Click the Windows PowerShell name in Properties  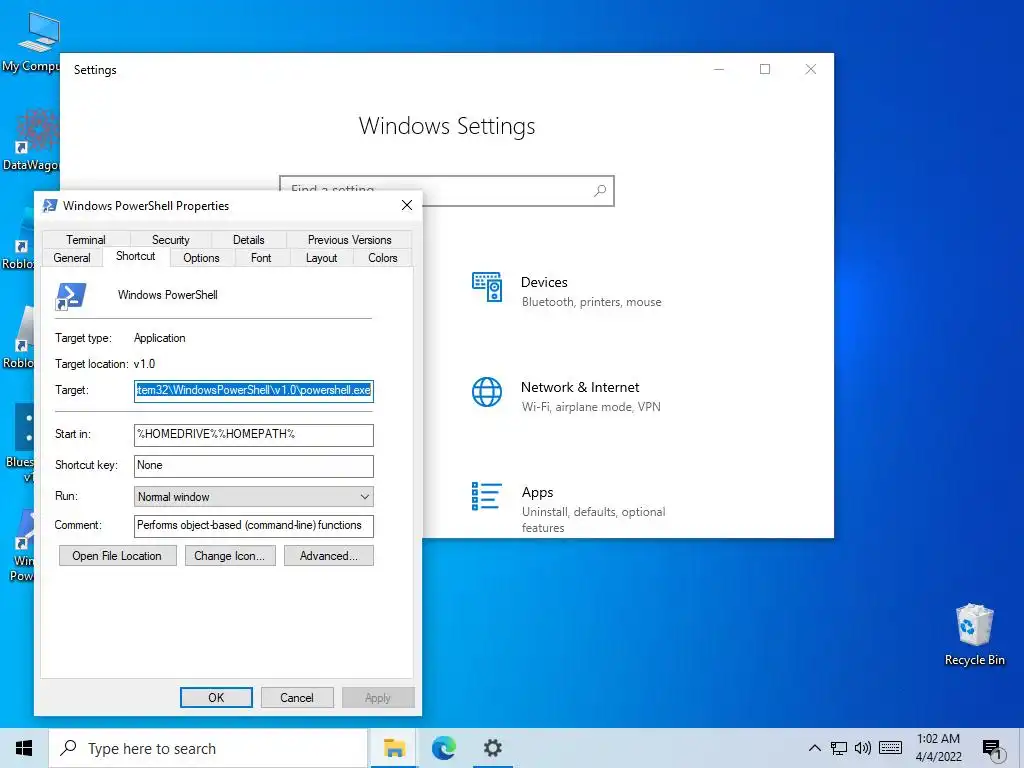point(168,295)
